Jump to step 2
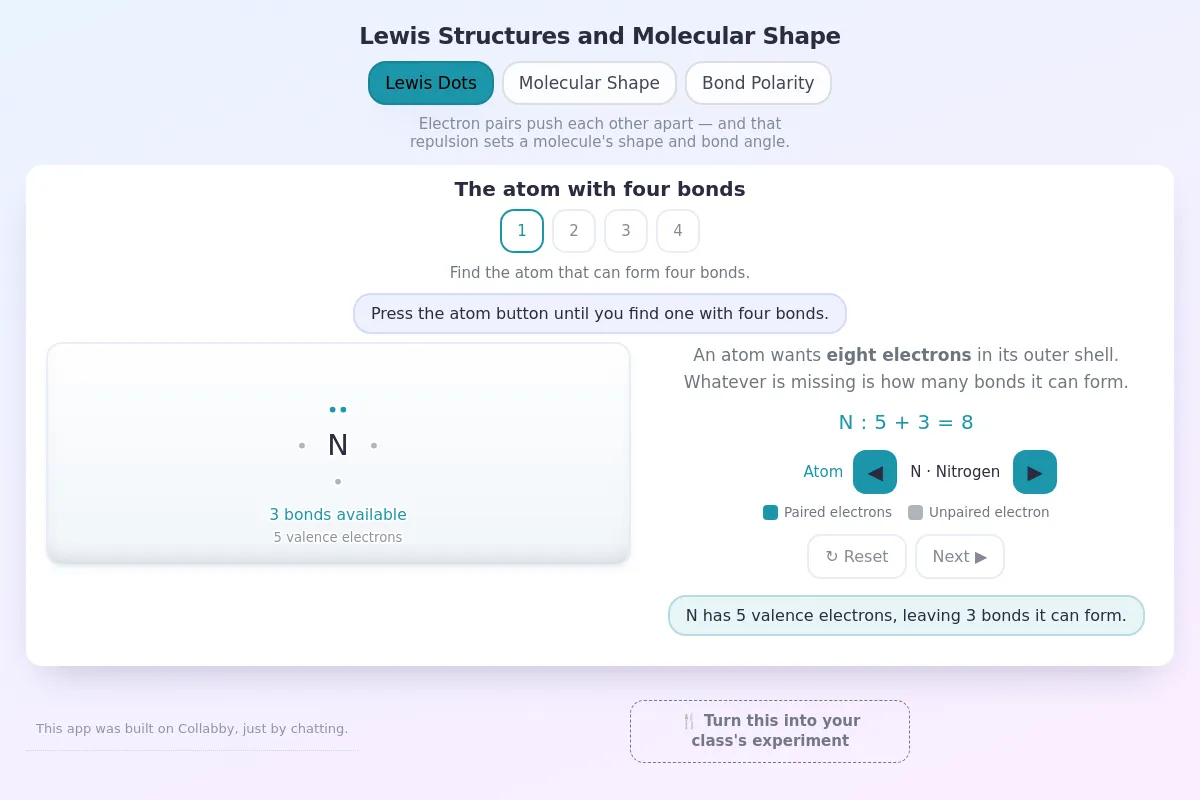This screenshot has width=1200, height=800. pyautogui.click(x=574, y=231)
